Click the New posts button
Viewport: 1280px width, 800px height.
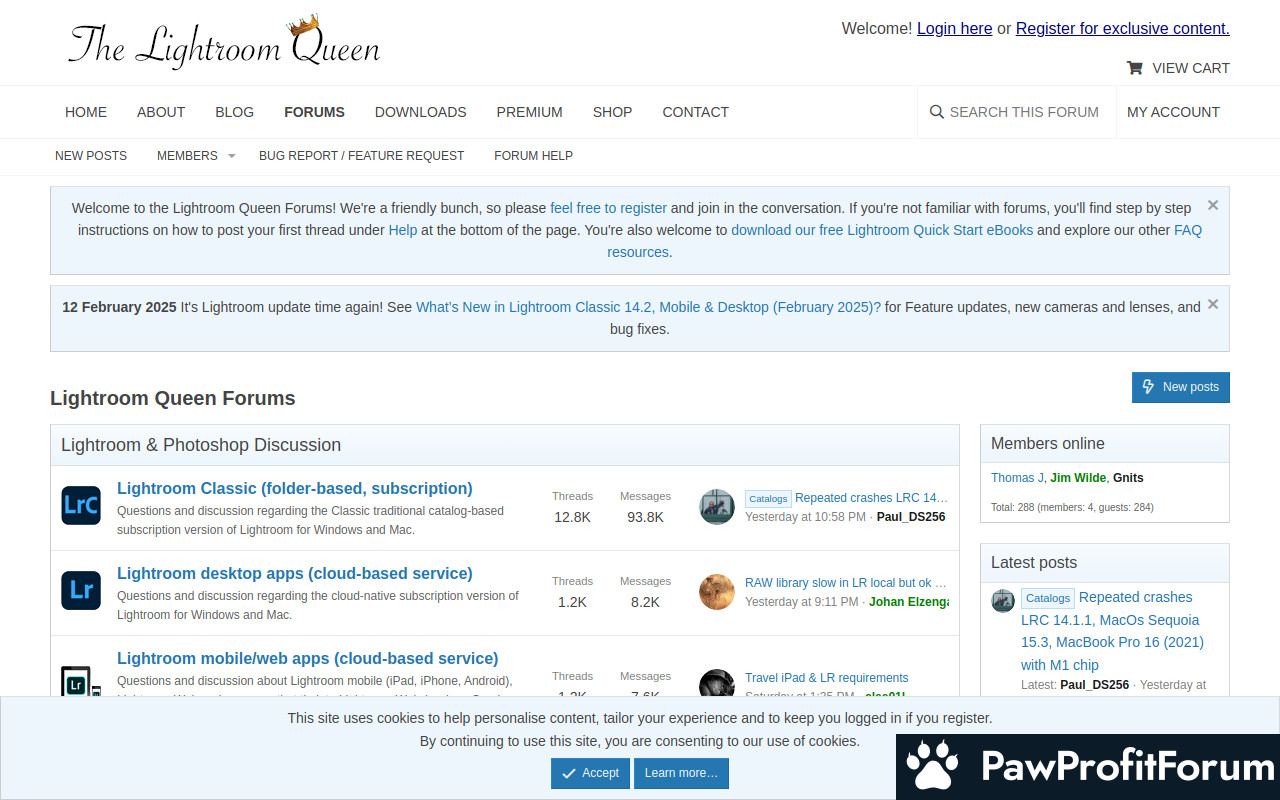[x=1180, y=387]
